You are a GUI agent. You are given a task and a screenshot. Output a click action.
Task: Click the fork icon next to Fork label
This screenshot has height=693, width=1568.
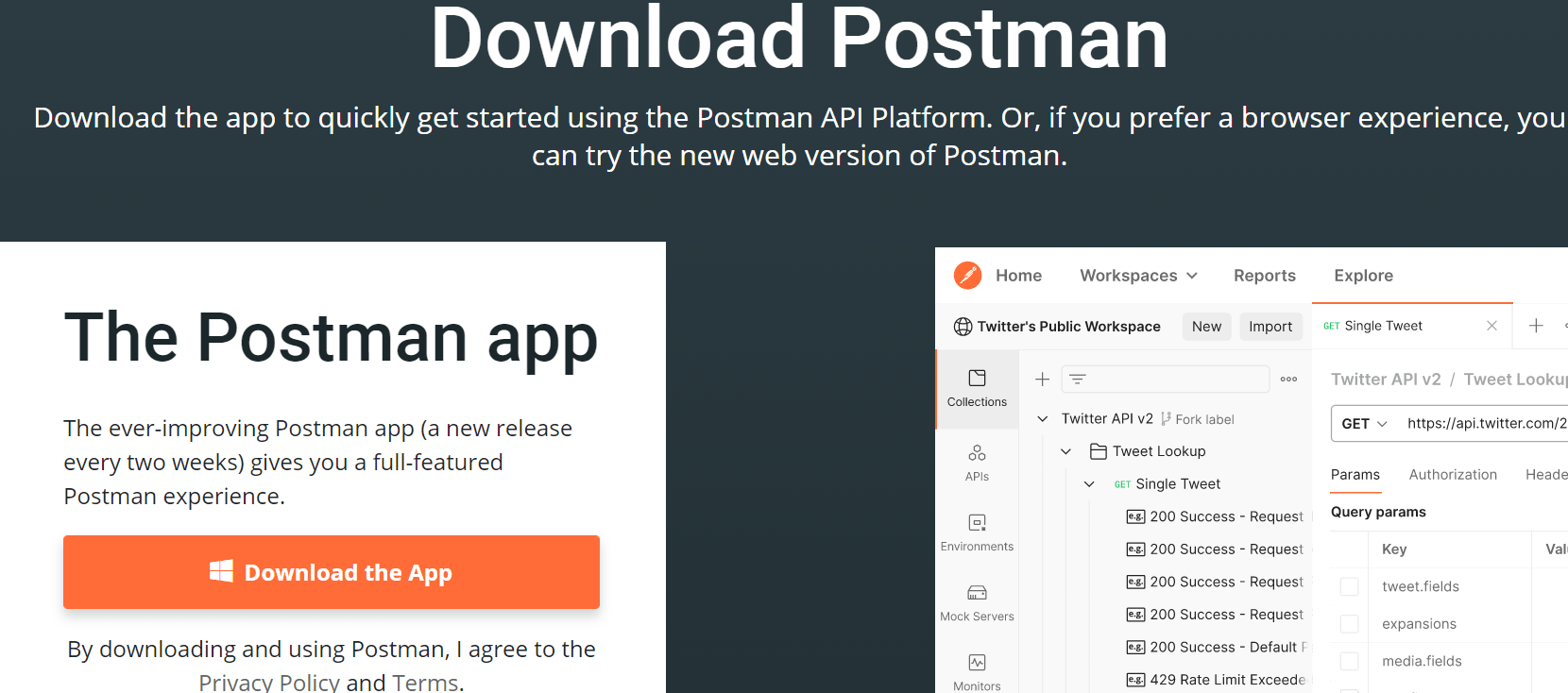[x=1166, y=418]
